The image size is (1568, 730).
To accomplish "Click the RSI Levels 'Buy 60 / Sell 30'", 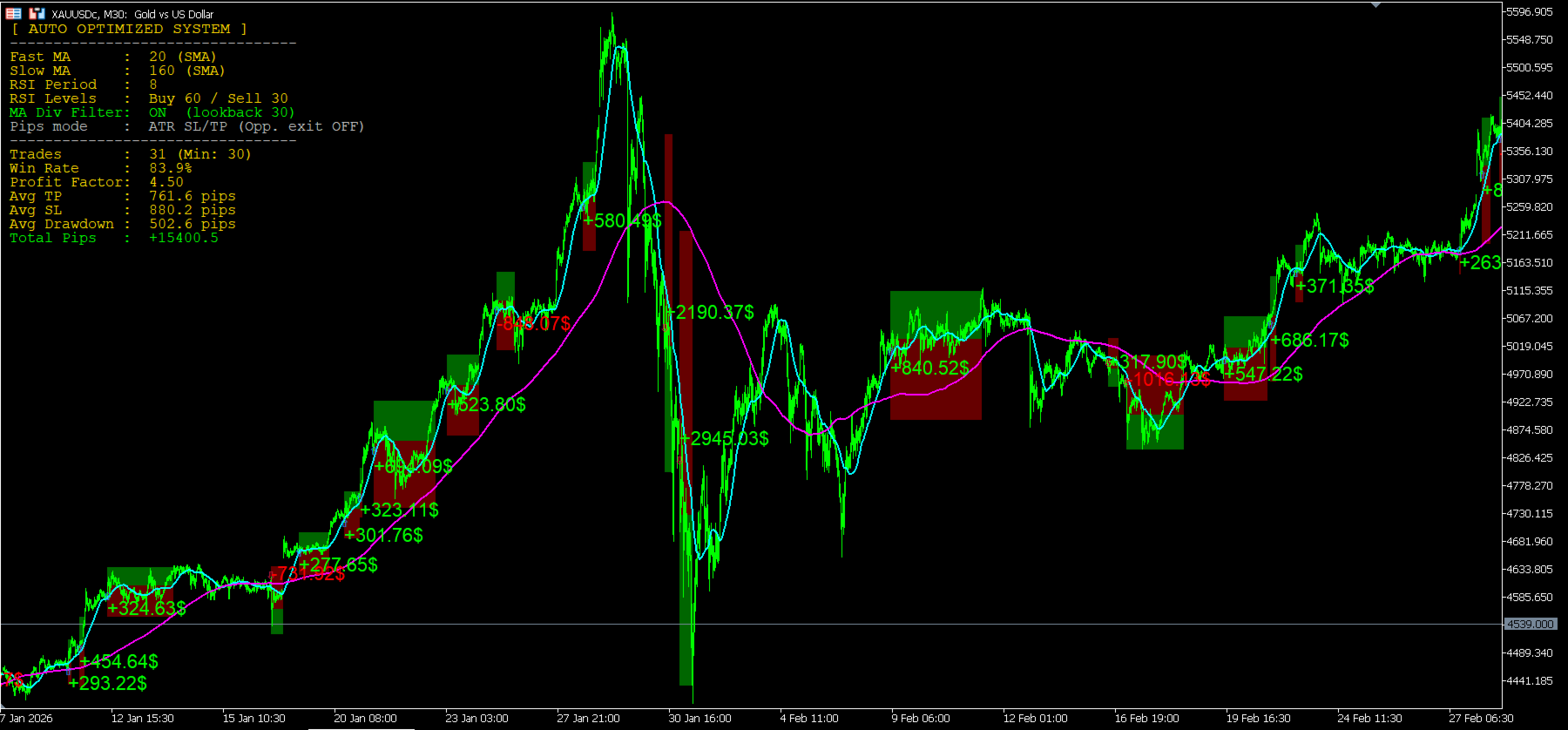I will (219, 98).
